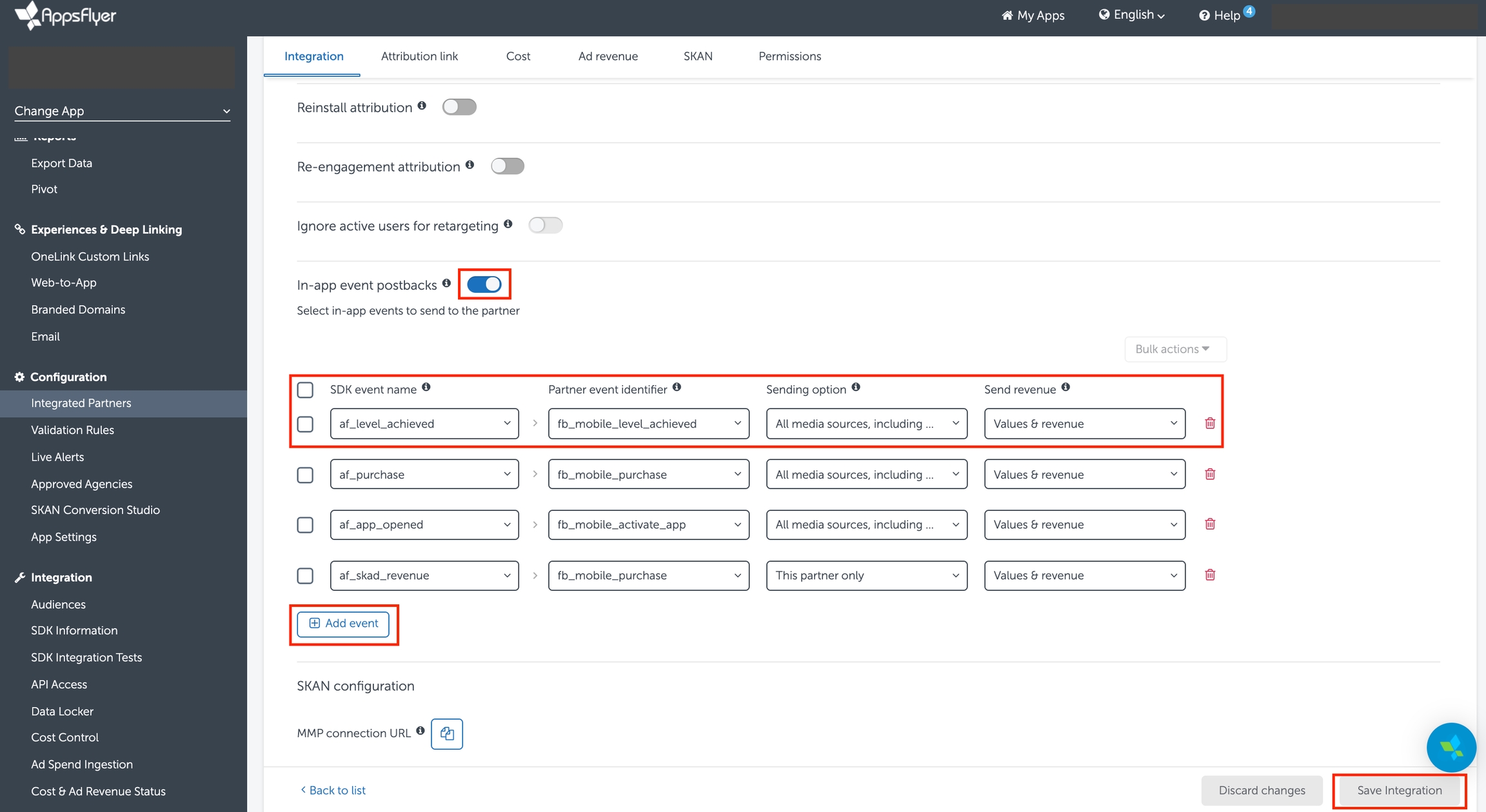
Task: Click trash icon for af_skad_revenue row
Action: 1209,575
